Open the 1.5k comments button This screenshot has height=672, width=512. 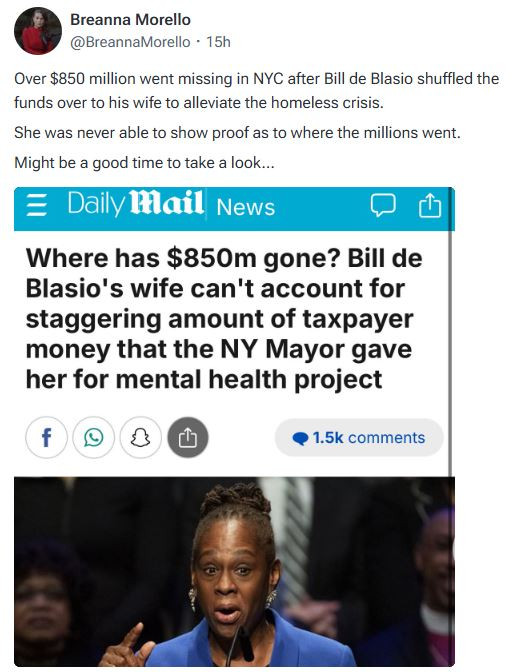pyautogui.click(x=359, y=438)
